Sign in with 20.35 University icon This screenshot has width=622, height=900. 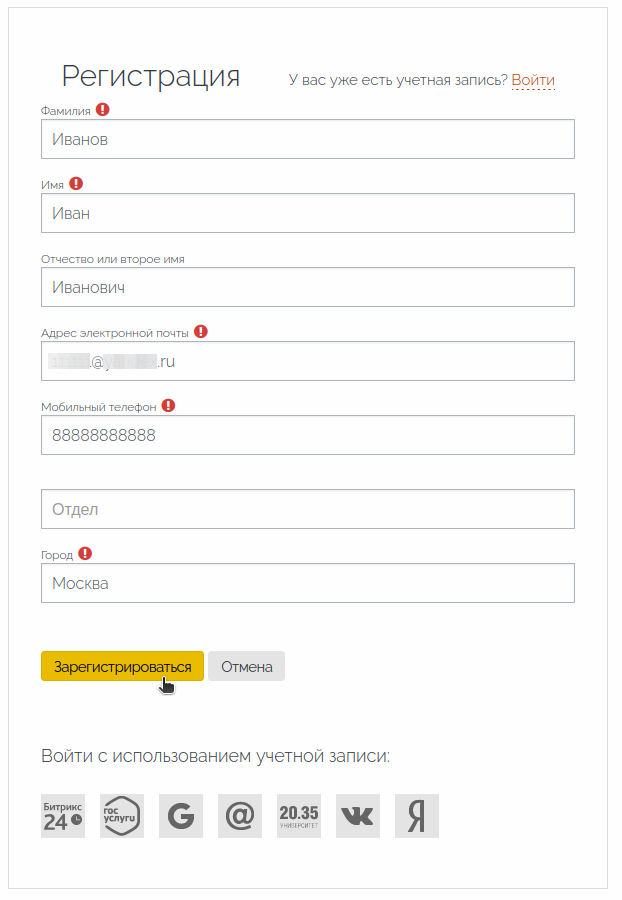click(299, 816)
